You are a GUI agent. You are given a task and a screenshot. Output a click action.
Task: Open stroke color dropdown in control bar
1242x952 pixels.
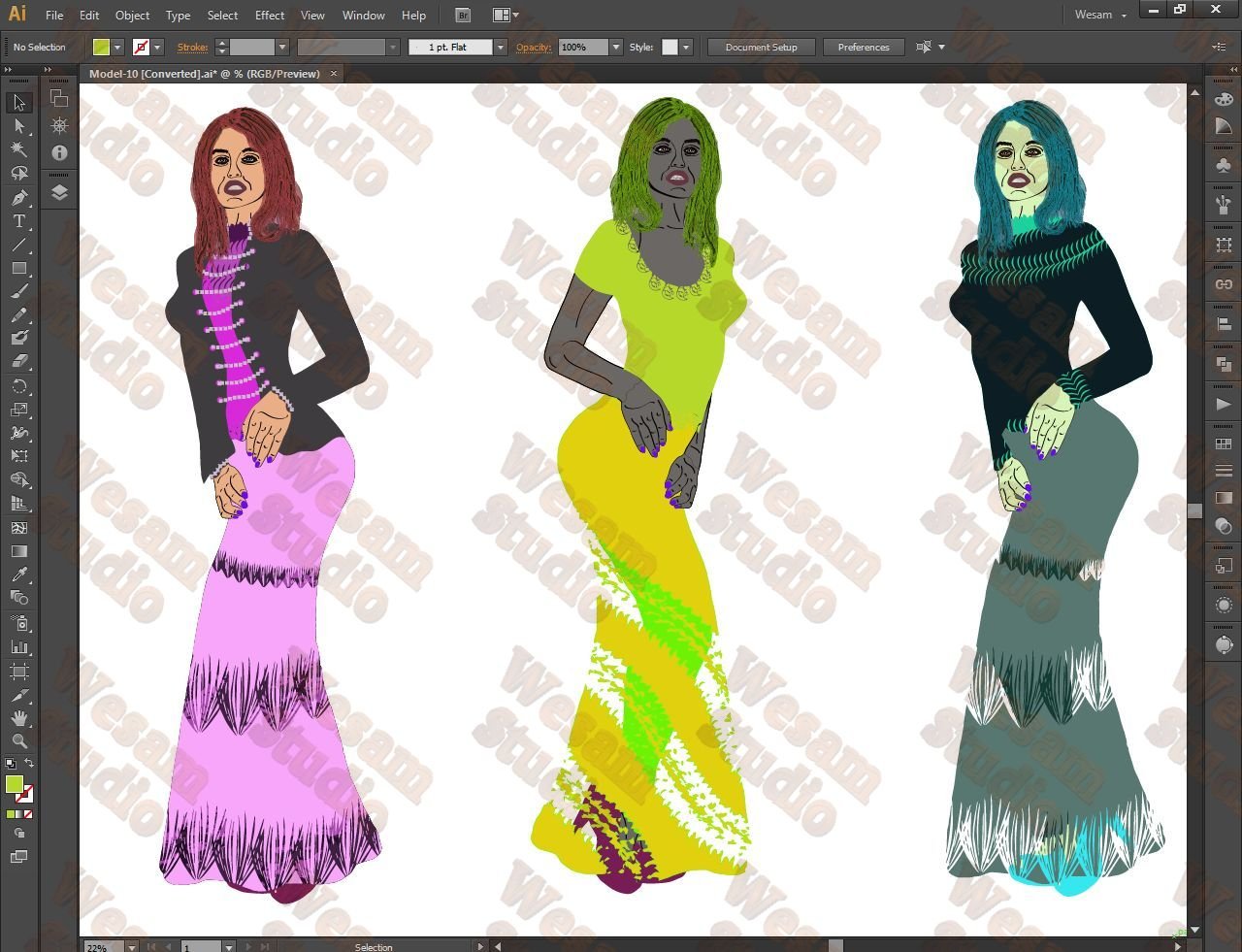point(157,47)
